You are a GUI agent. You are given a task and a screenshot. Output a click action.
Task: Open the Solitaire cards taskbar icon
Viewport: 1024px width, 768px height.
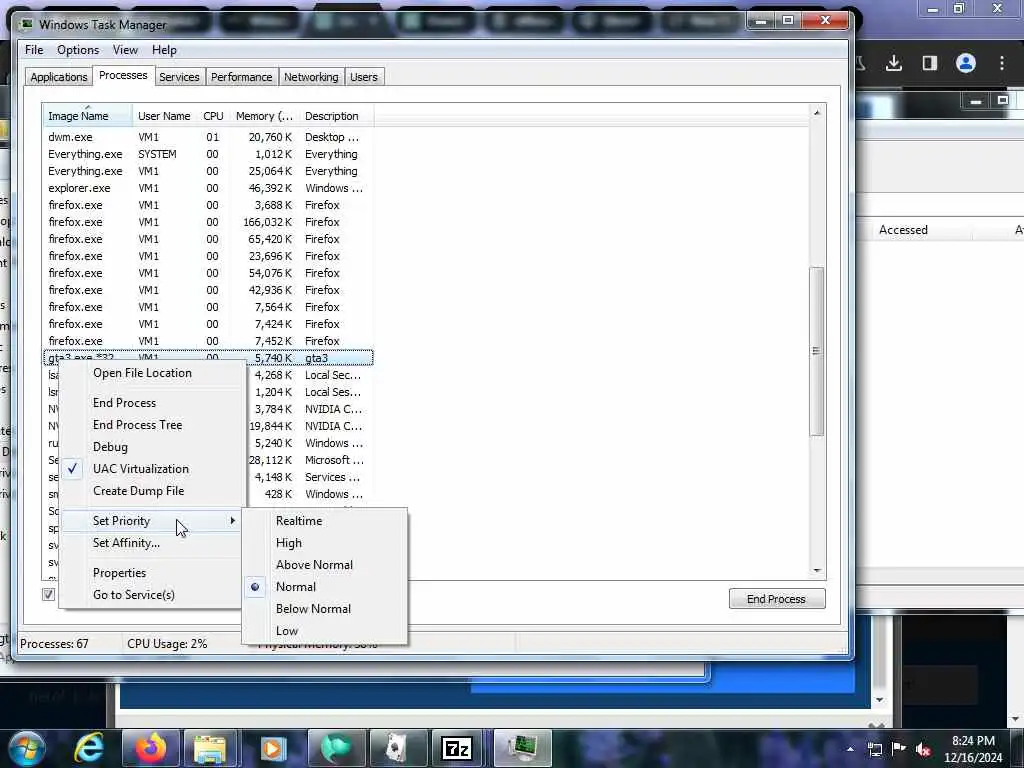(x=397, y=748)
